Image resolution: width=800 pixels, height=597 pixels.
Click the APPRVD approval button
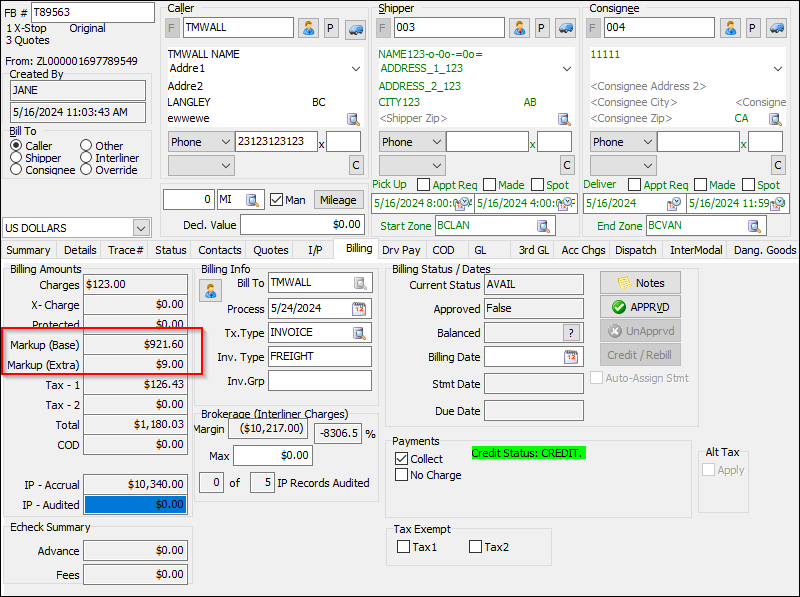[640, 307]
